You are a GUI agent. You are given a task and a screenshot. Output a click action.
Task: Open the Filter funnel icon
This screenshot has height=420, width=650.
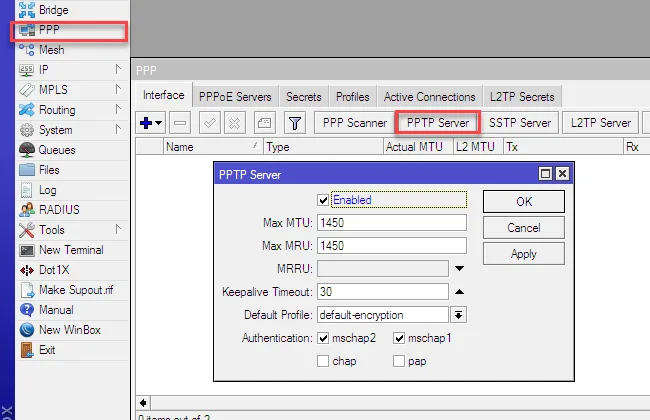[295, 123]
